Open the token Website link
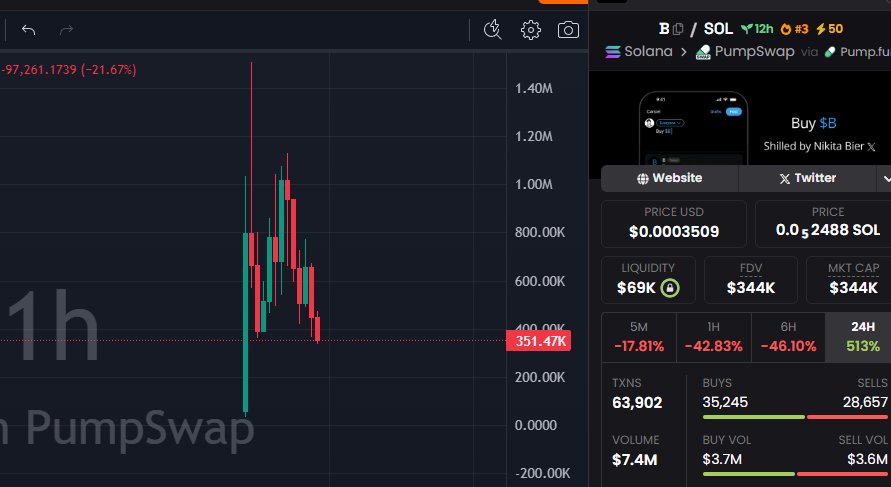This screenshot has width=891, height=487. 669,178
